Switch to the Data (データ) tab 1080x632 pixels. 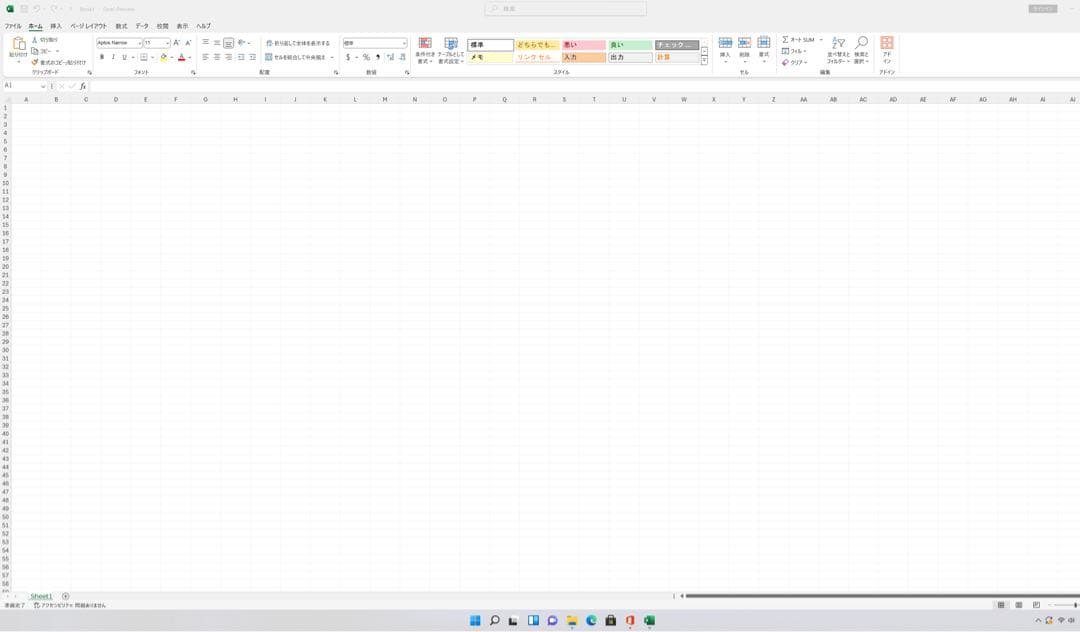tap(142, 25)
